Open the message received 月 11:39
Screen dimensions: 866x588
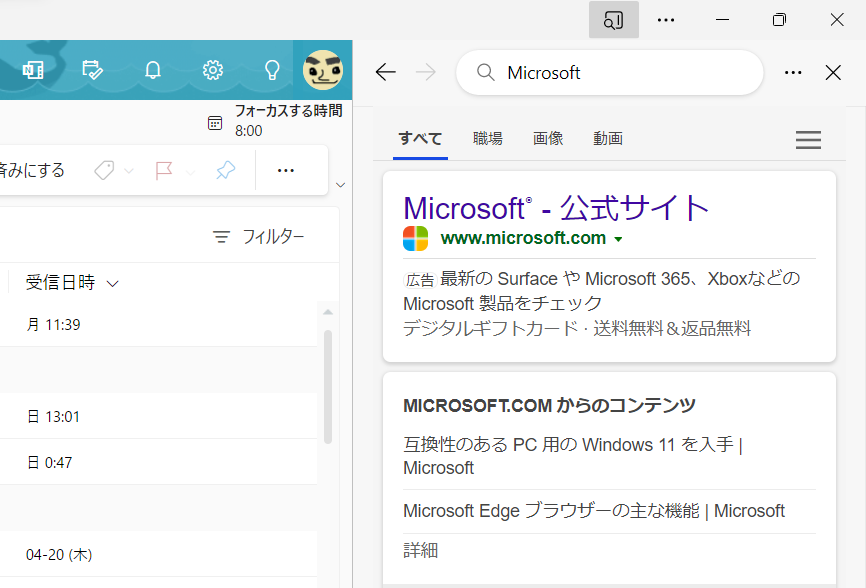point(159,324)
